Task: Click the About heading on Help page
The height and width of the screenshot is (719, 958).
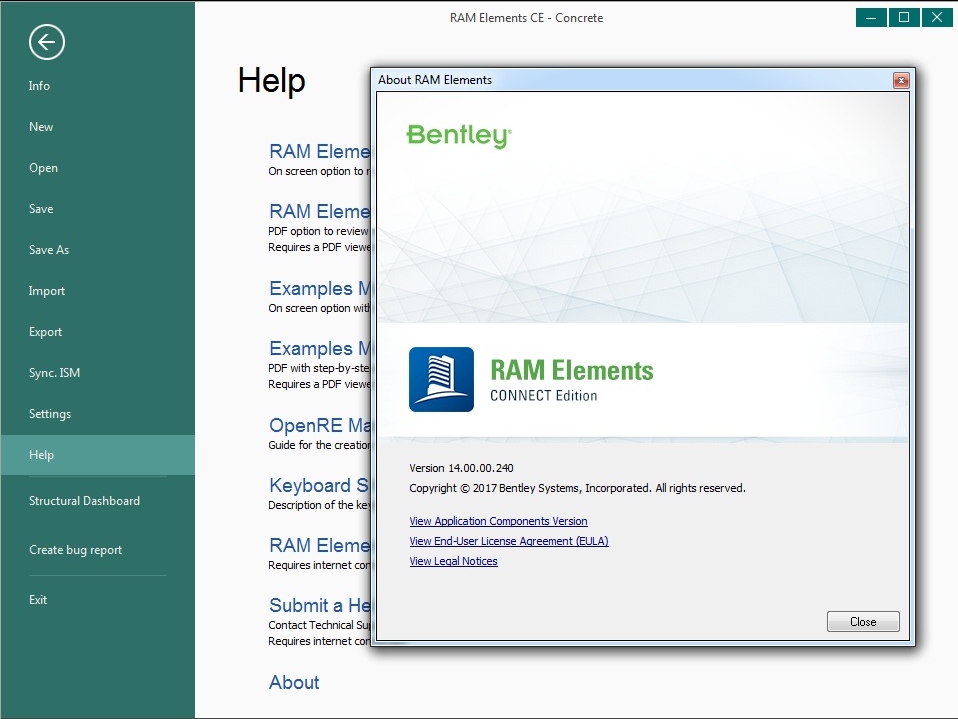Action: (294, 682)
